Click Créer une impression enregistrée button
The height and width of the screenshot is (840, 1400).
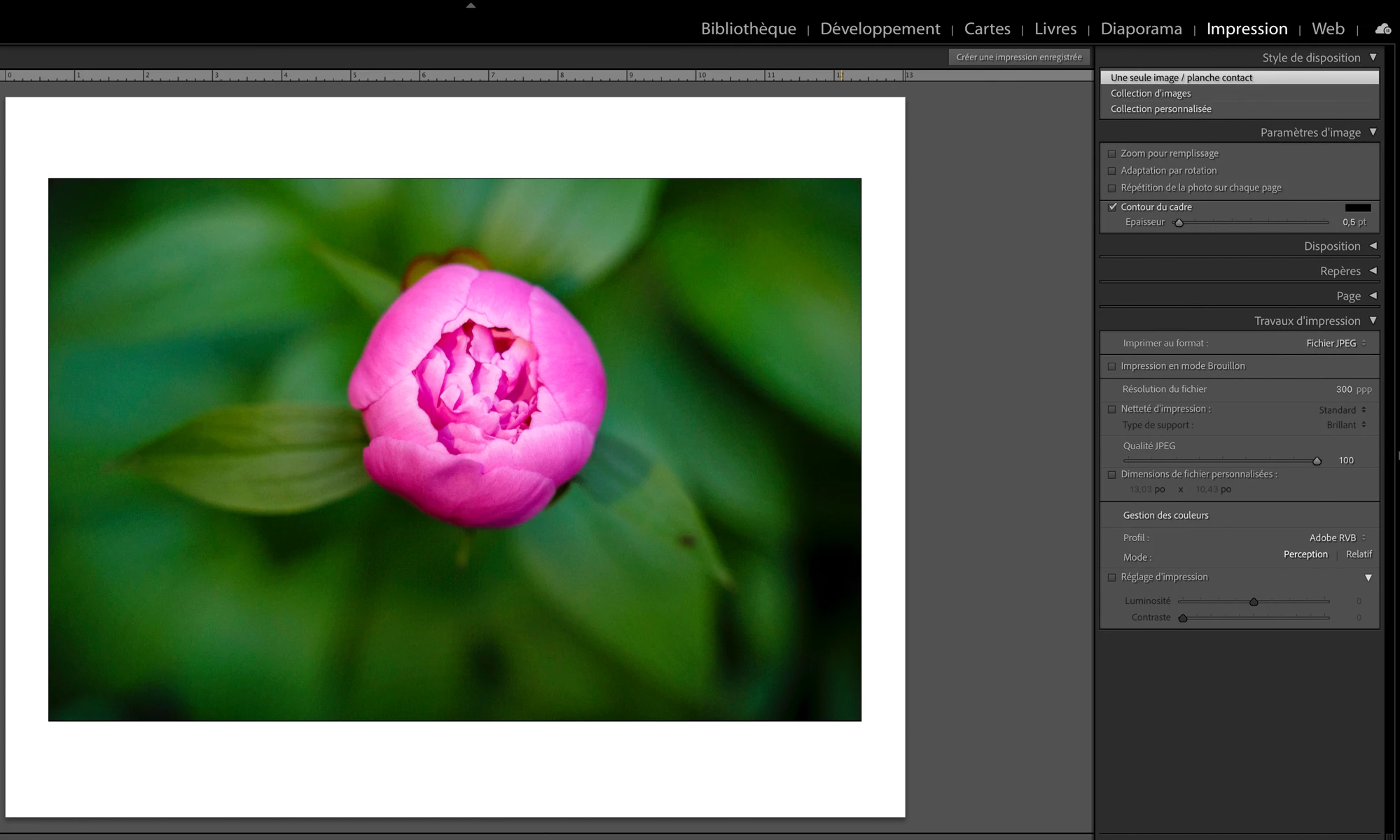1018,57
